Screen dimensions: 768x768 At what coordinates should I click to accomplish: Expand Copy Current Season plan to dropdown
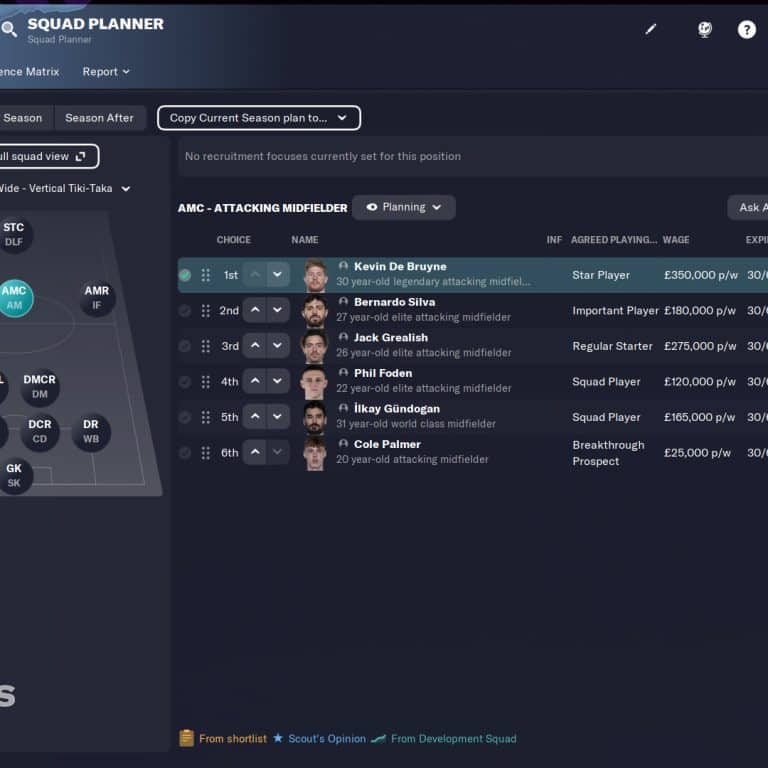[258, 118]
